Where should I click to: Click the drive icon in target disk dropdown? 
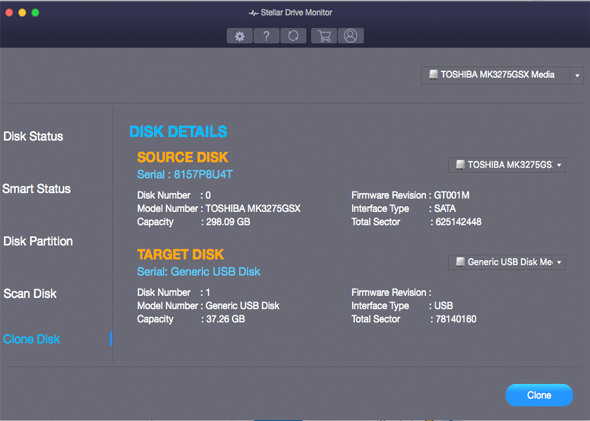[x=460, y=261]
